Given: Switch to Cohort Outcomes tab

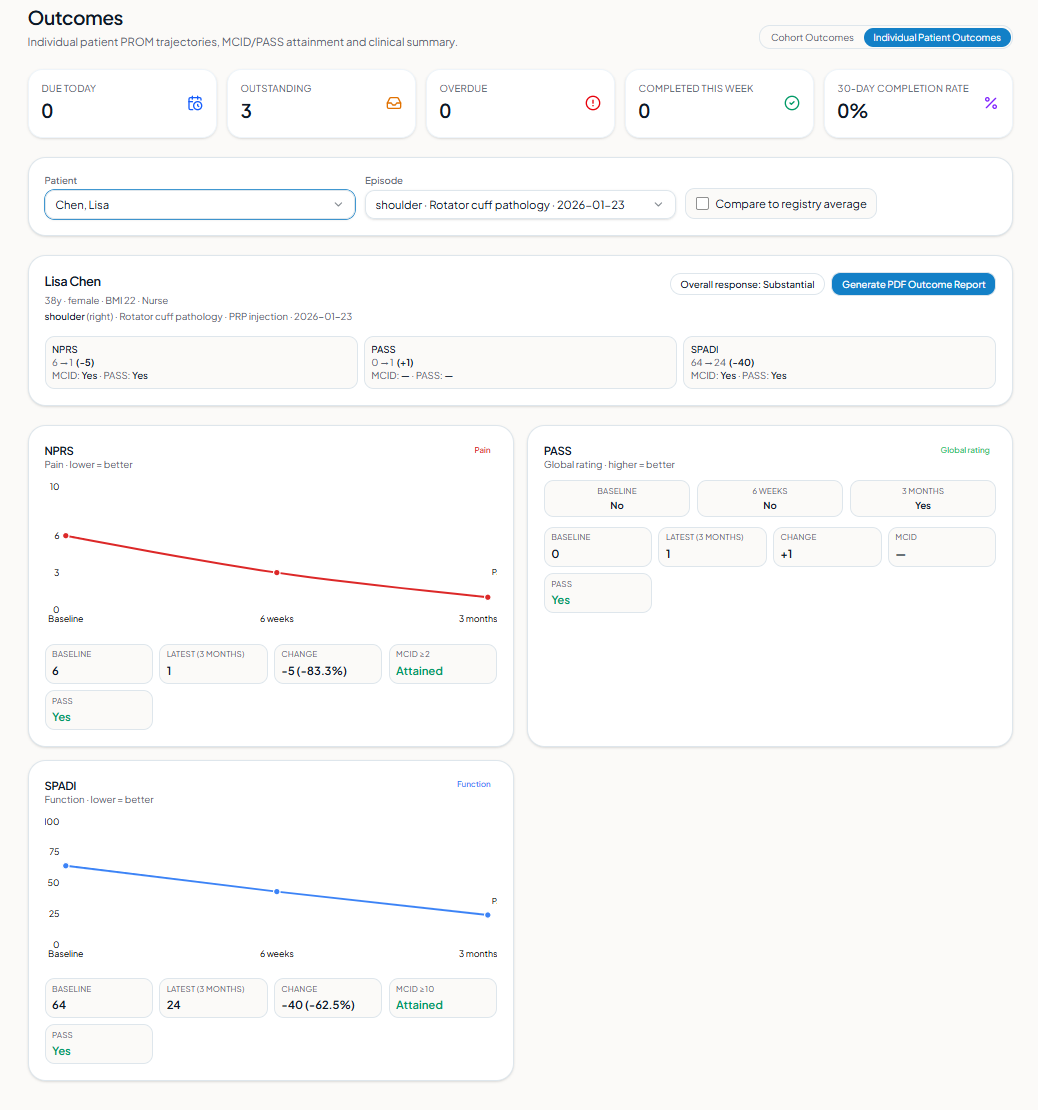Looking at the screenshot, I should point(812,38).
